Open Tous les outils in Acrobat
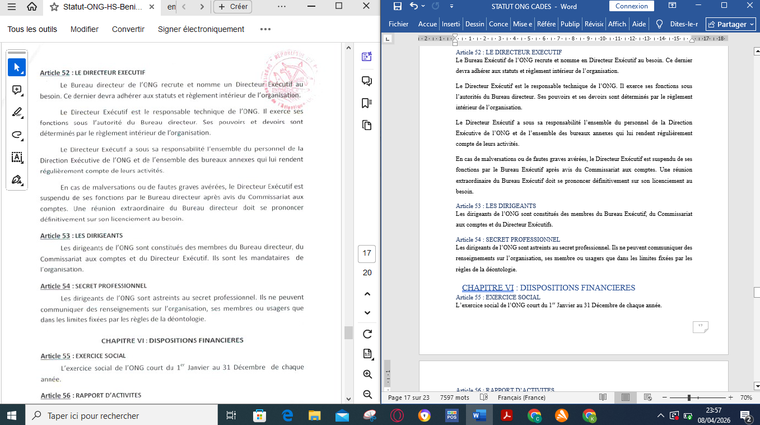 32,29
